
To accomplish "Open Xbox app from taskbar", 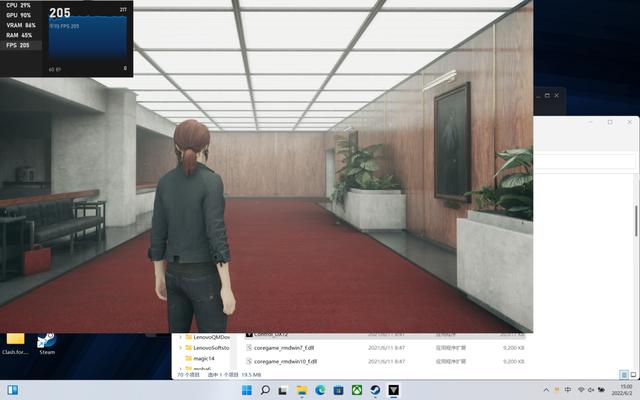I will click(x=357, y=390).
